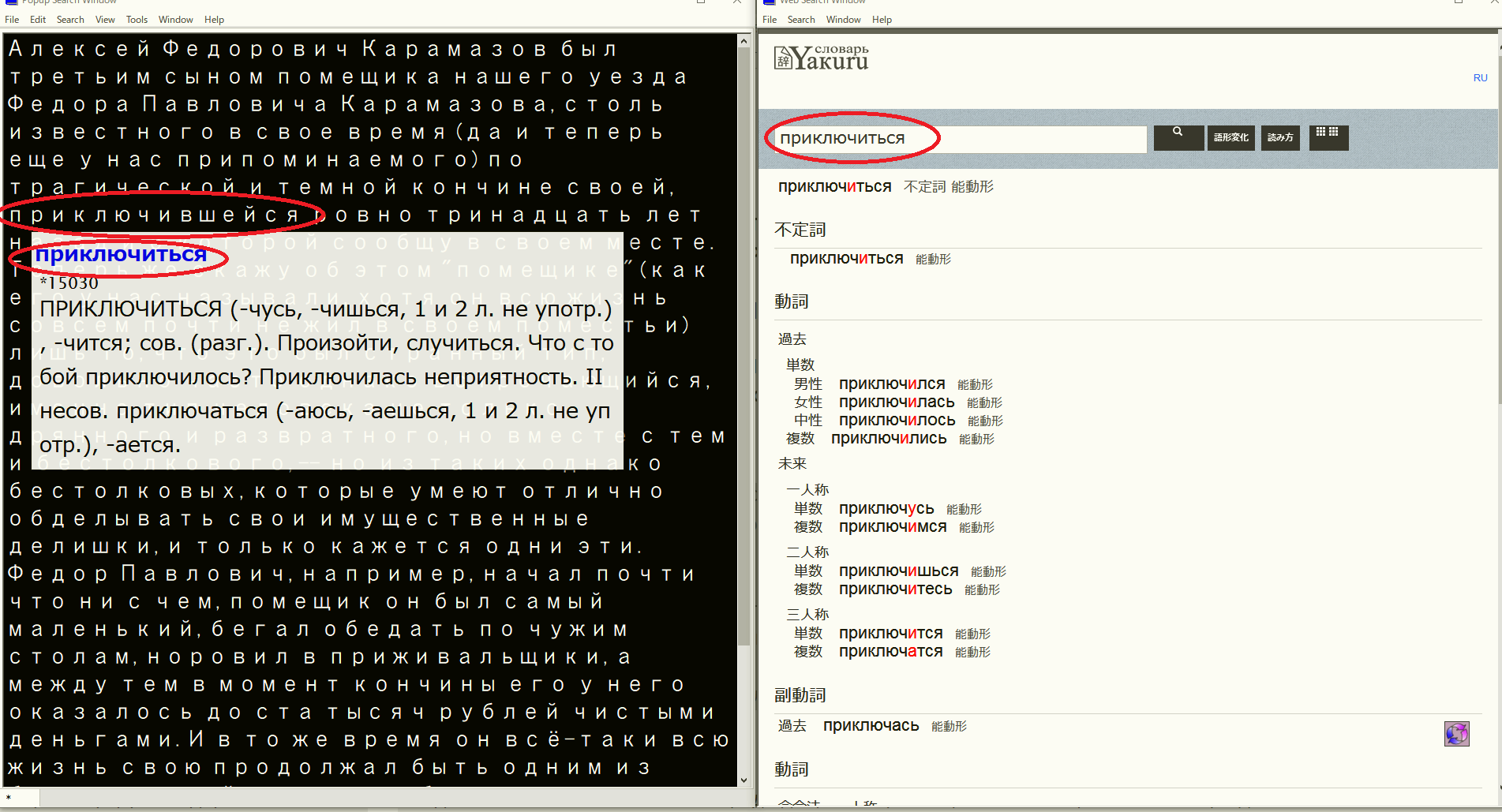Screen dimensions: 1502x812
Task: Open Search menu in Popup Search Window
Action: click(x=70, y=20)
